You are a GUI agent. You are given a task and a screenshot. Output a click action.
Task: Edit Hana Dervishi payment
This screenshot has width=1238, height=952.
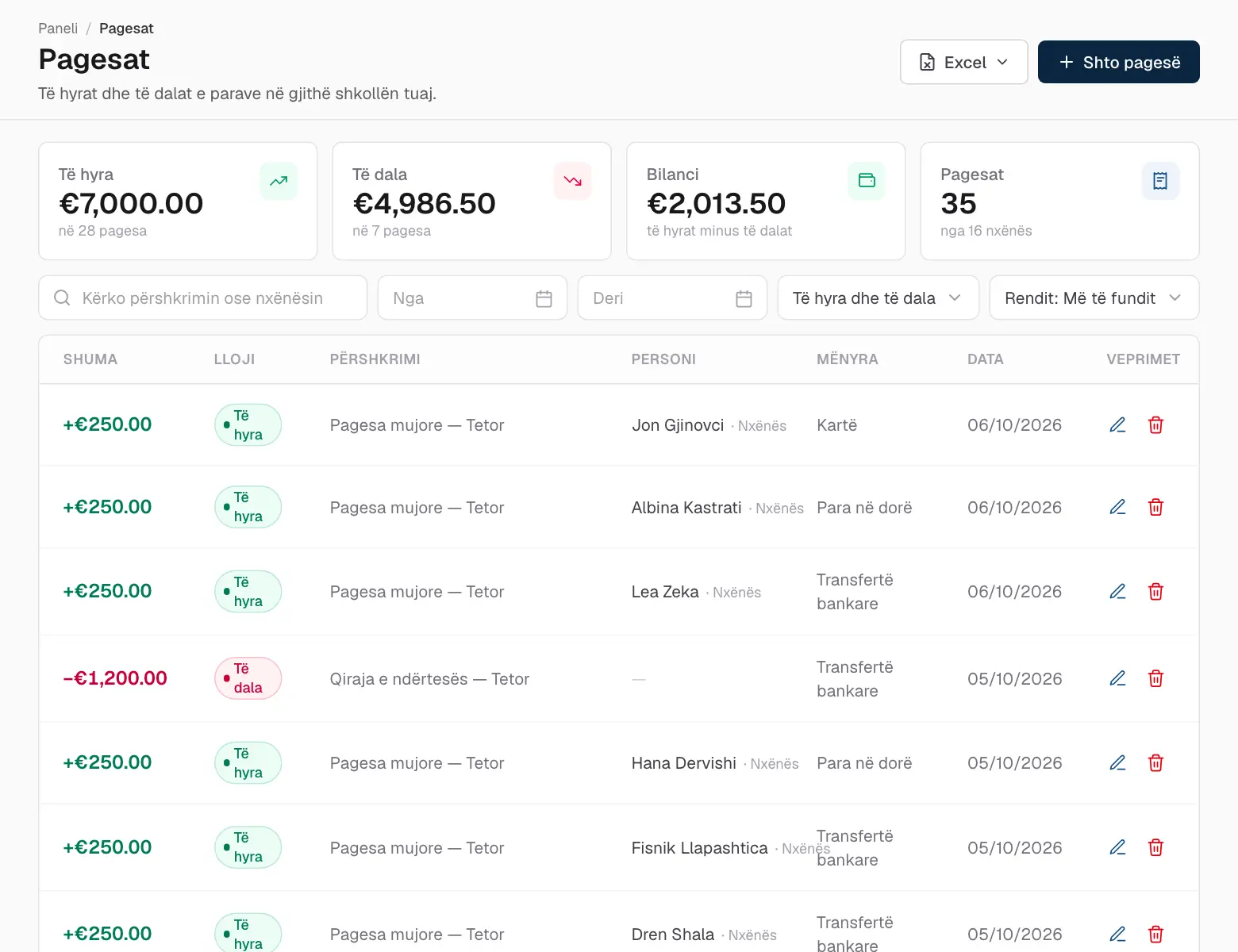pos(1117,763)
